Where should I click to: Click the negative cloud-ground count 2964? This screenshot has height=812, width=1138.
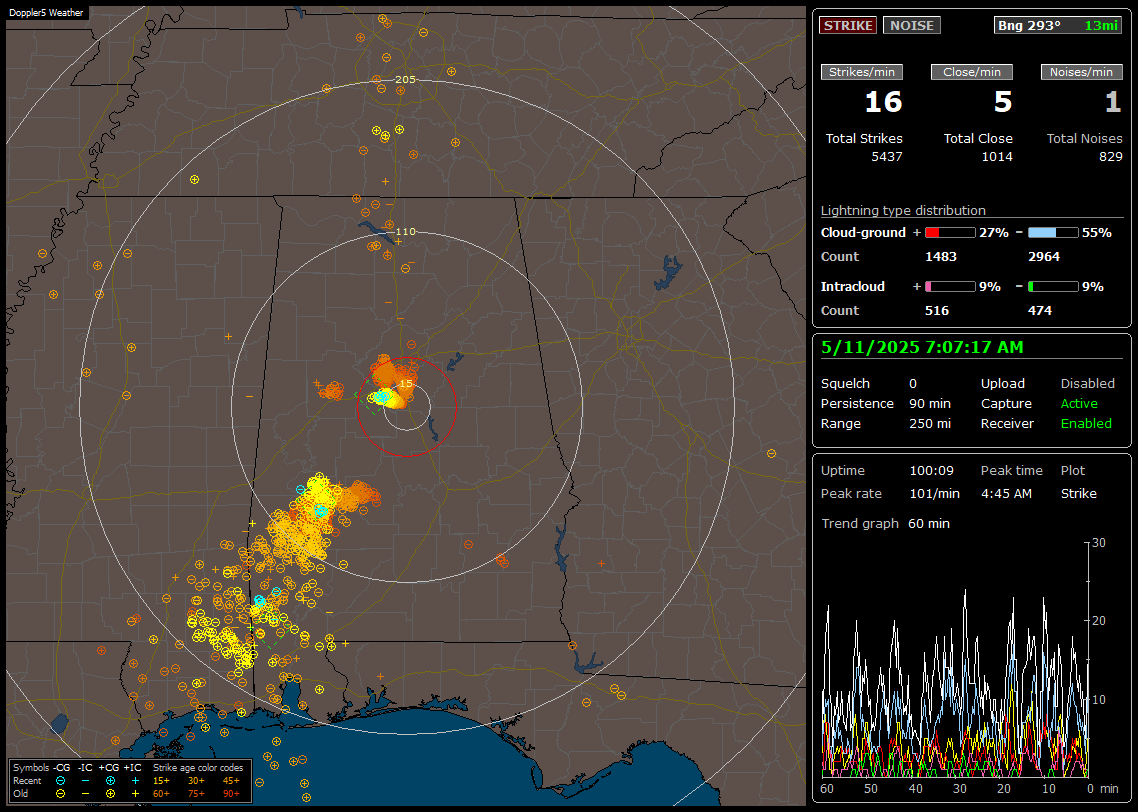tap(1044, 257)
